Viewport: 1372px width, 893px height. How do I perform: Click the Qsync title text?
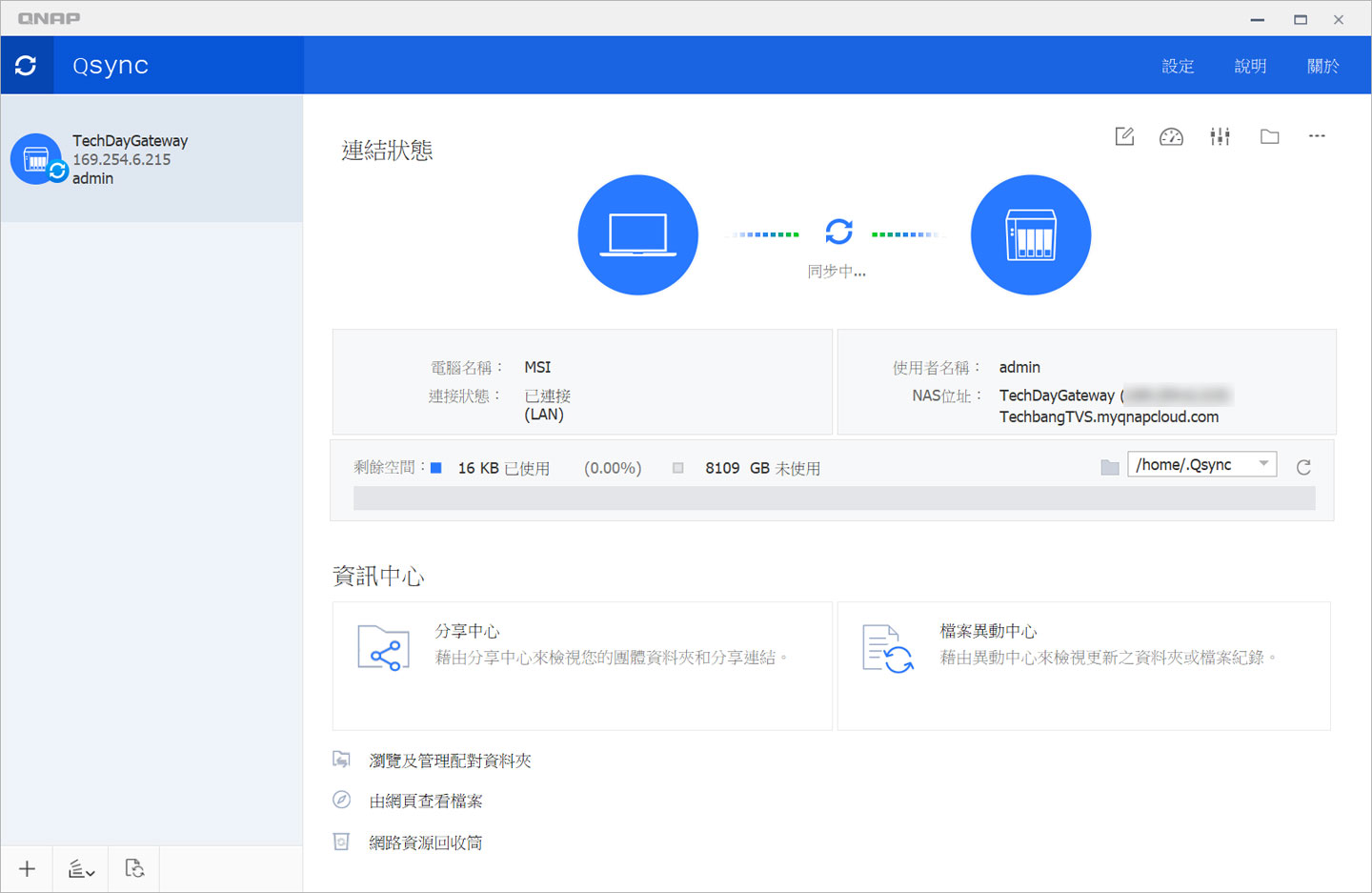click(x=111, y=66)
